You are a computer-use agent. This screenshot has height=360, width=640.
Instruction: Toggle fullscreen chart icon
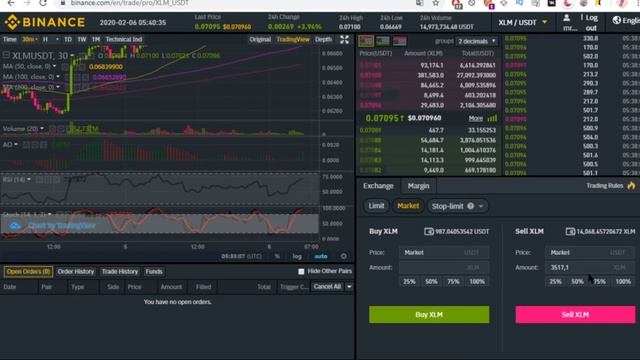pyautogui.click(x=344, y=40)
